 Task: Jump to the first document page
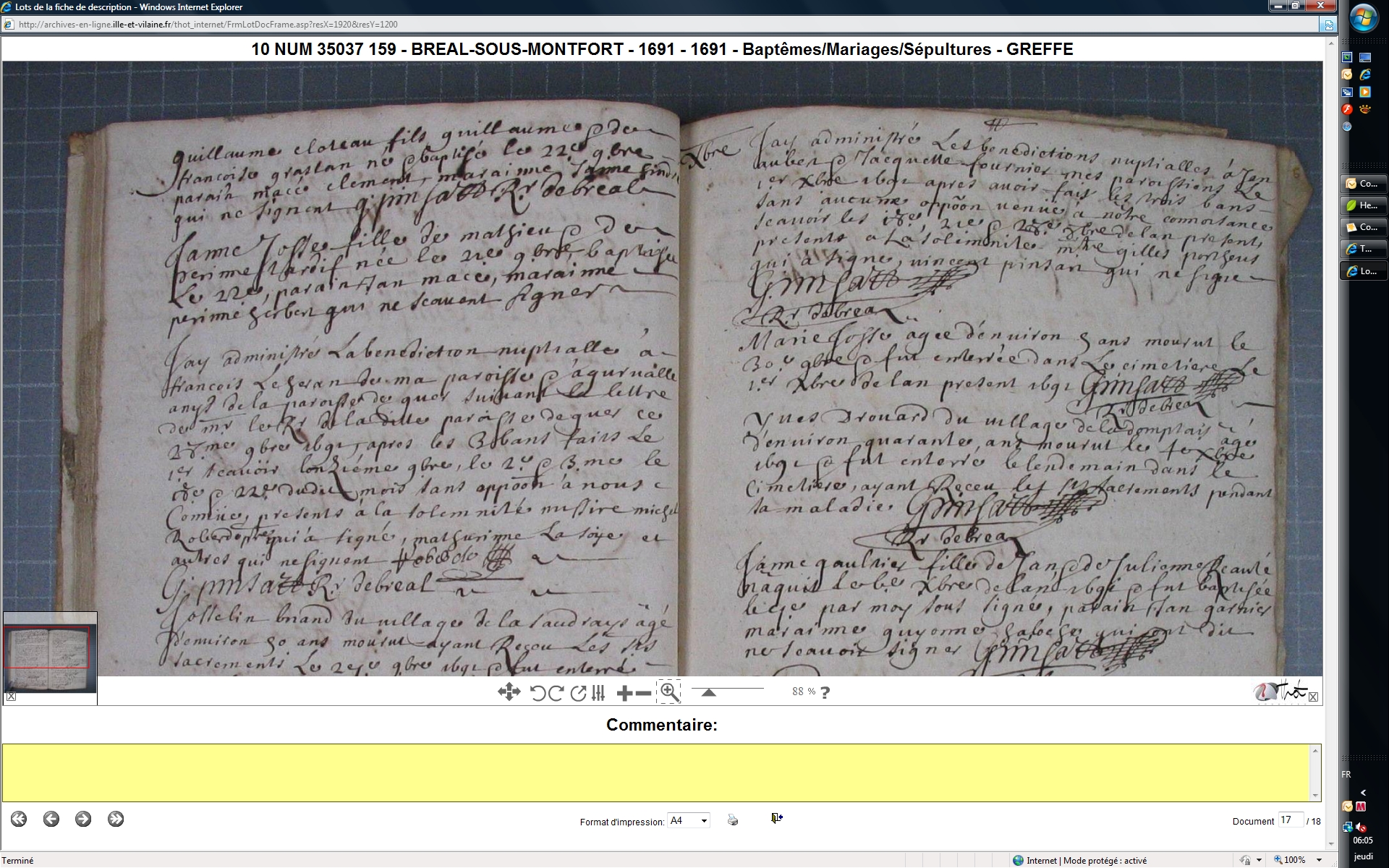(x=19, y=819)
